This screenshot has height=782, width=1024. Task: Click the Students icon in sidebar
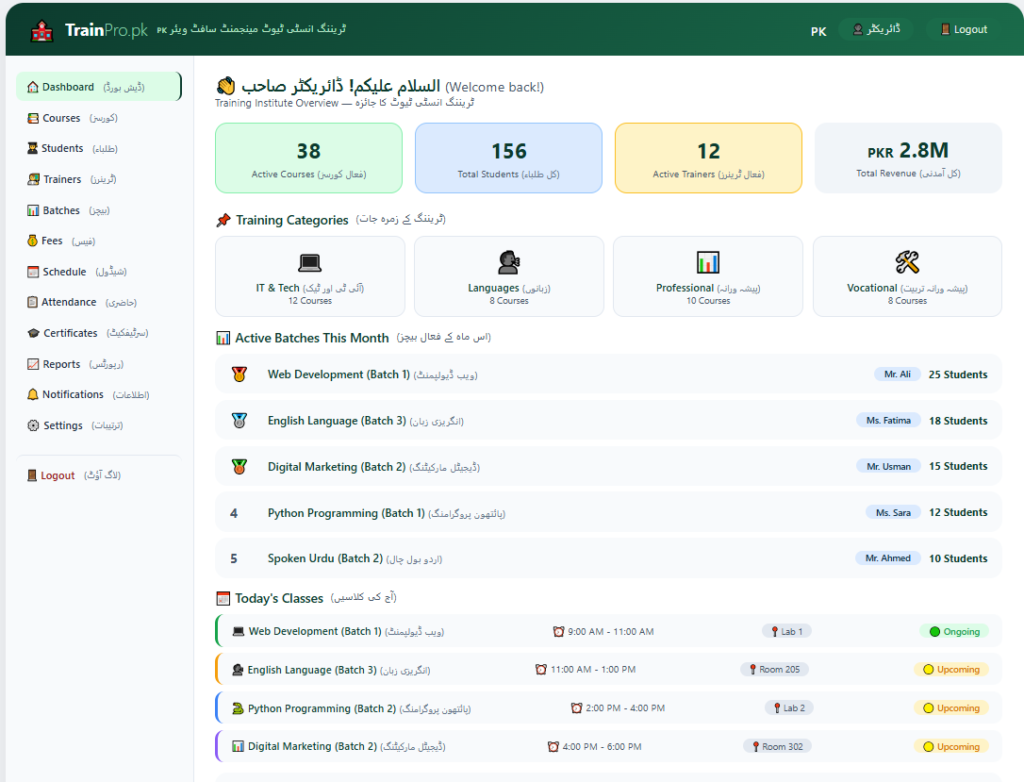click(x=32, y=148)
